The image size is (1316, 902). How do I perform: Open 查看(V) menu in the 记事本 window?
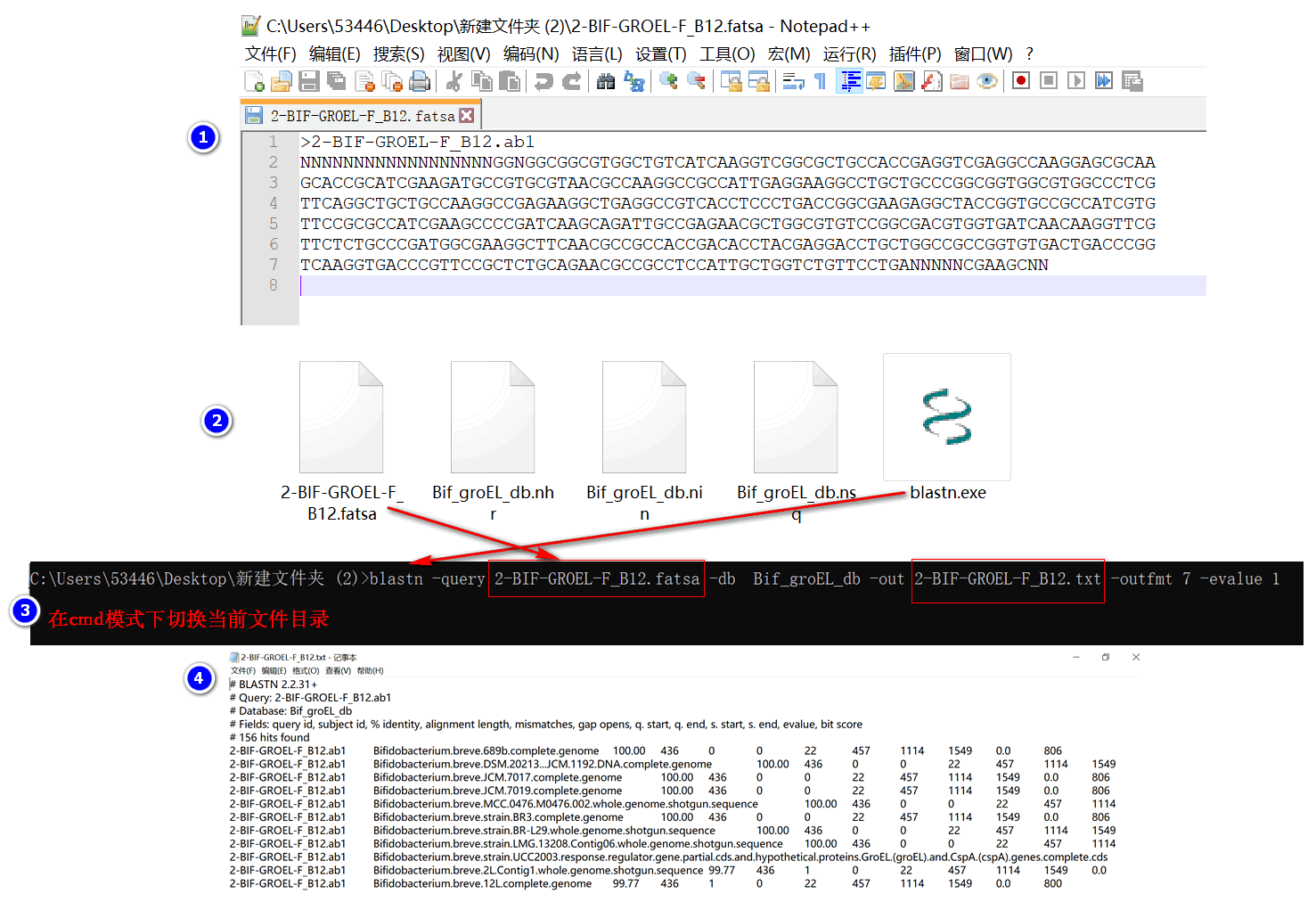pyautogui.click(x=338, y=671)
